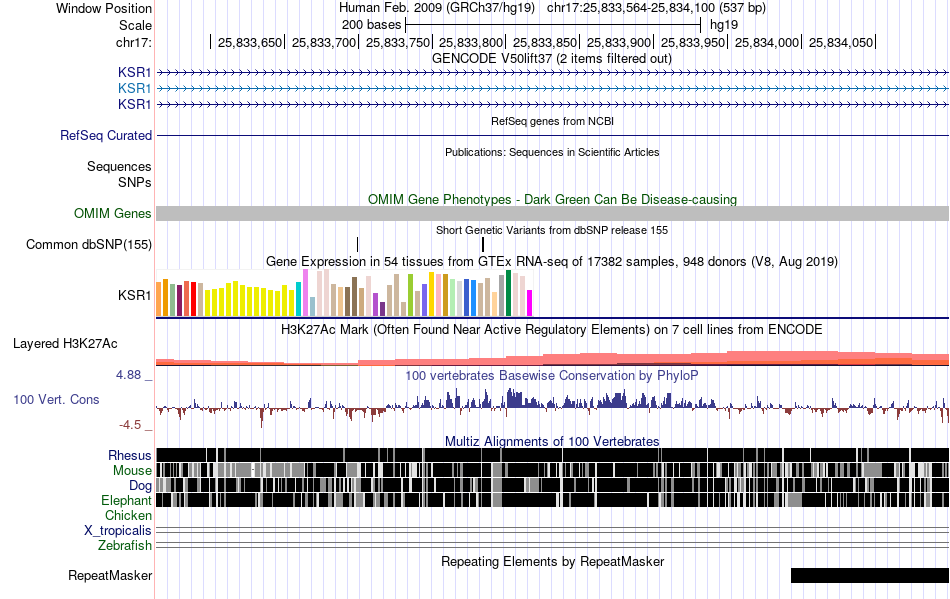Click Multiz Alignments of 100 Vertebrates title
The width and height of the screenshot is (950, 599).
[552, 442]
